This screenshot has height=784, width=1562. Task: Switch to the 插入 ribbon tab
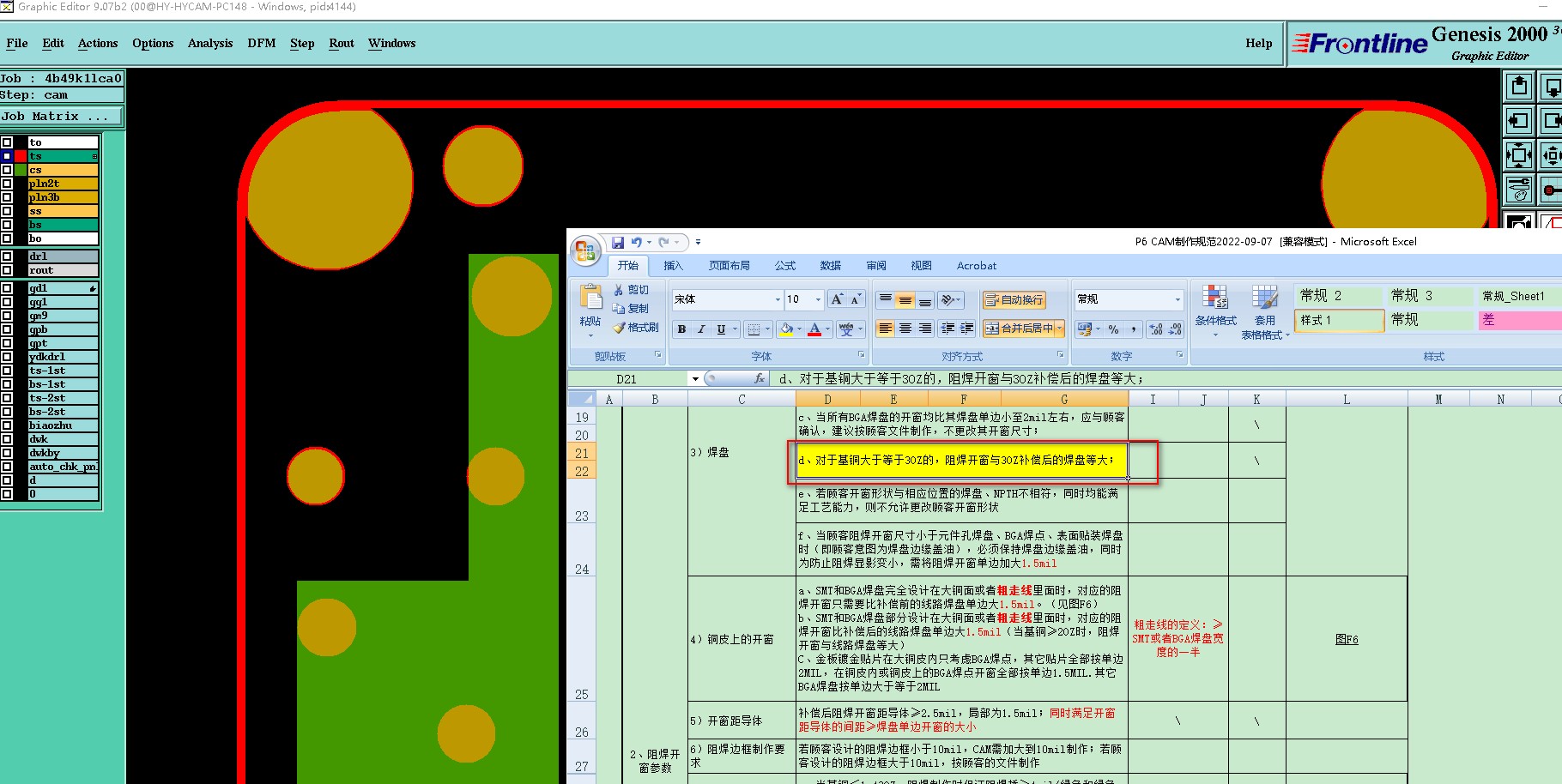(674, 266)
